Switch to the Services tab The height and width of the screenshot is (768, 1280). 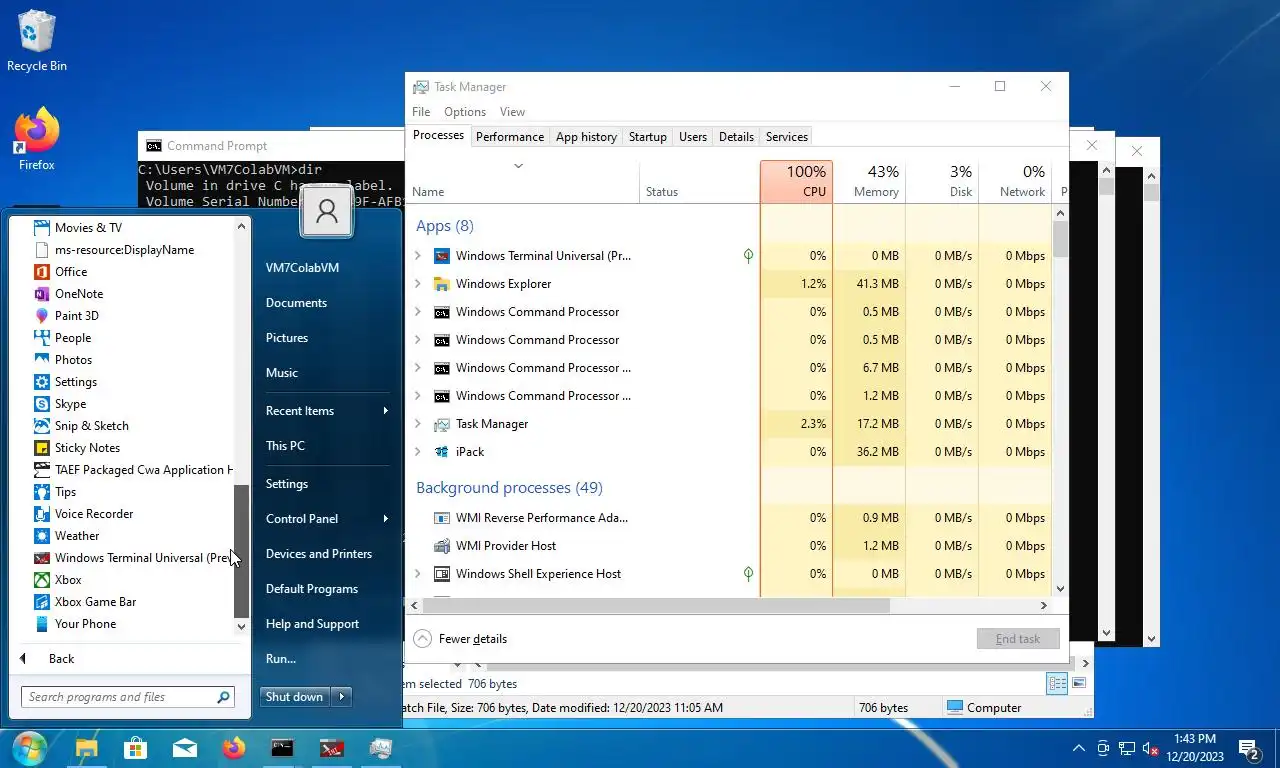(787, 137)
